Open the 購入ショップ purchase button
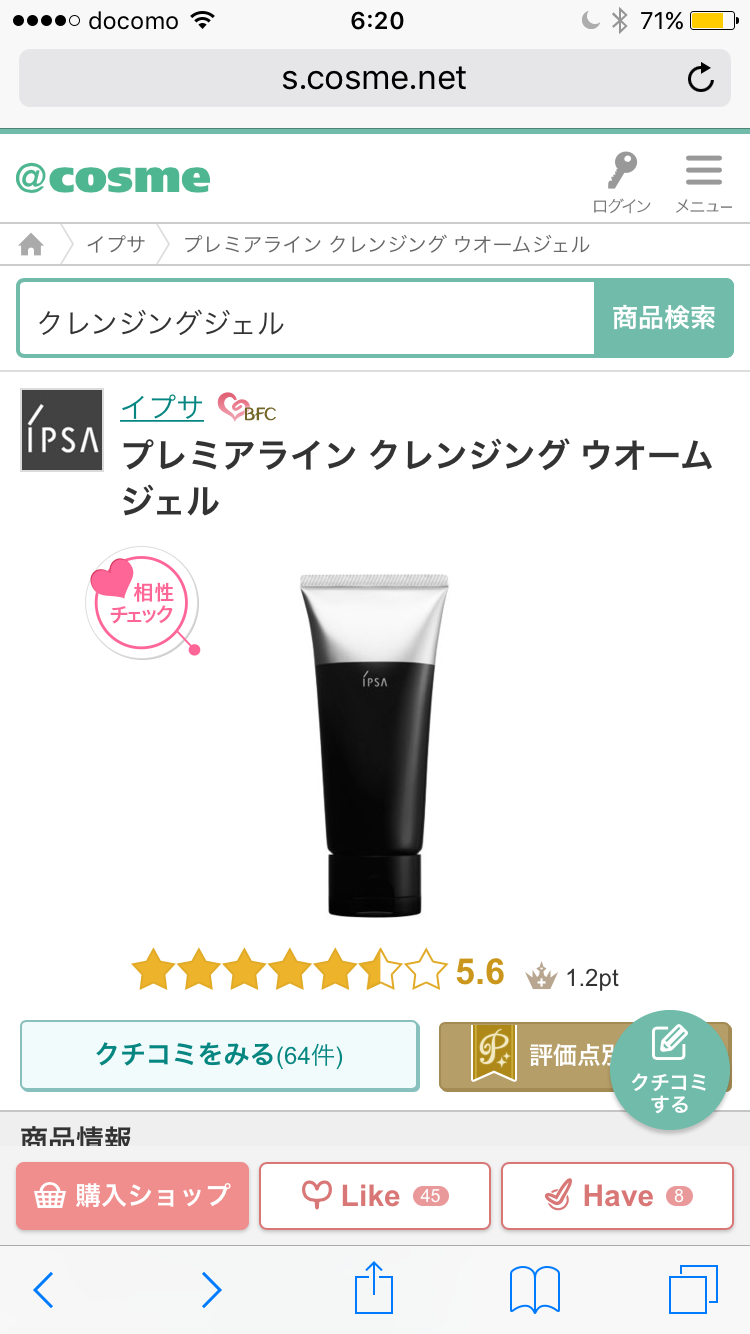 (x=132, y=1195)
